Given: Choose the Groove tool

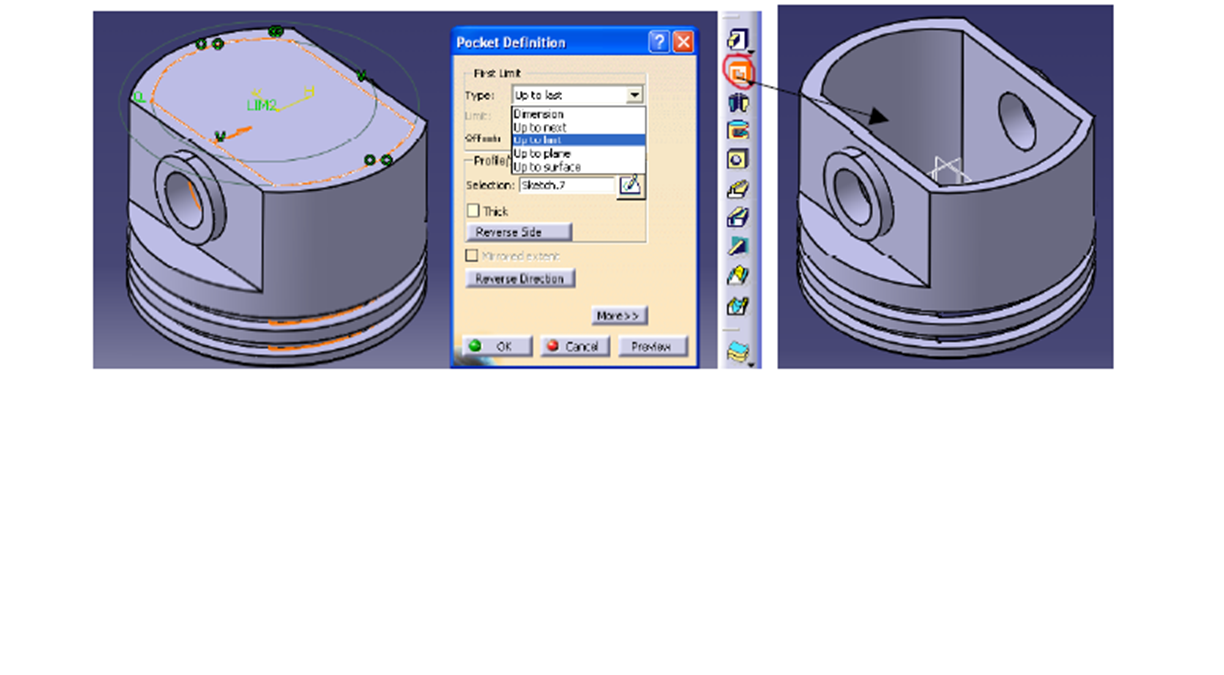Looking at the screenshot, I should [737, 130].
